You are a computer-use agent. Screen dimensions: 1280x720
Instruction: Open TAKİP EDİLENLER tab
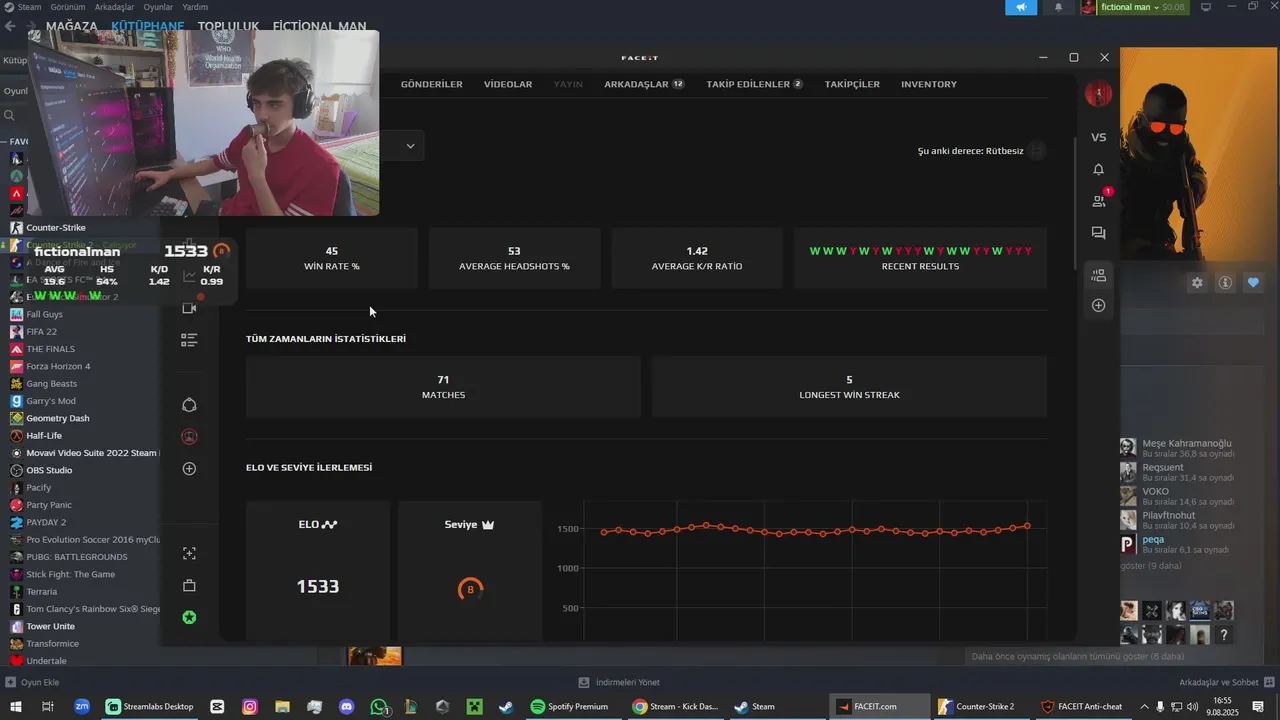pyautogui.click(x=754, y=84)
